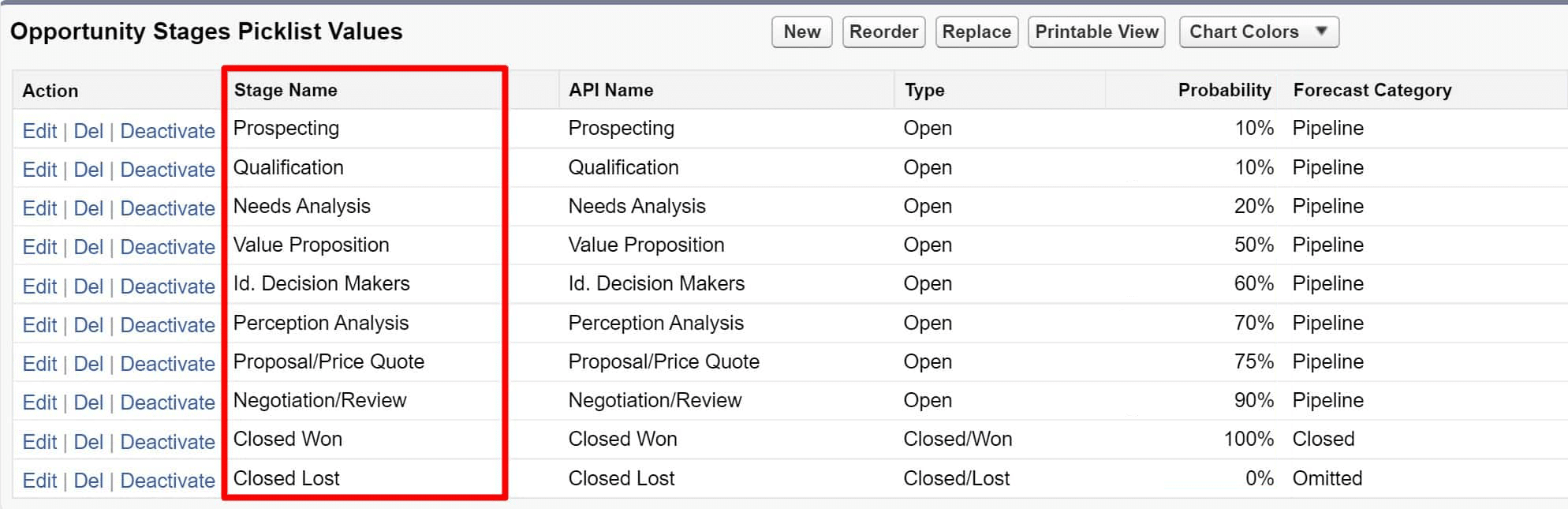Click the Replace button
Screen dimensions: 1568x509
976,32
